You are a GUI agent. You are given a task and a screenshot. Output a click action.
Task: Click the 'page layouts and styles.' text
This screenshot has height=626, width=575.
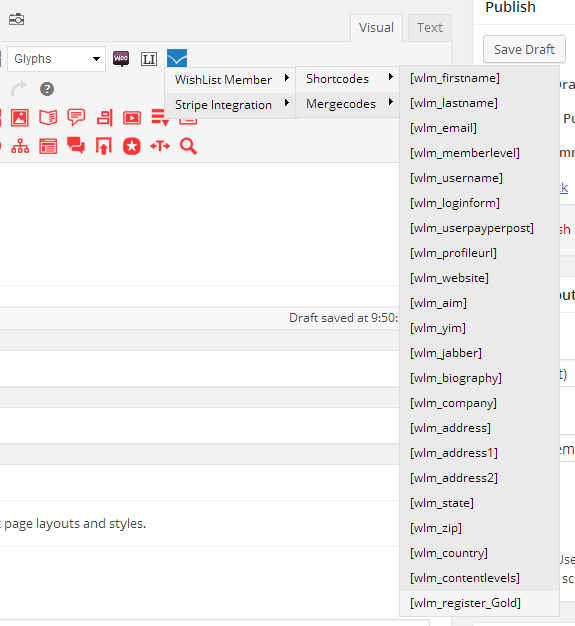click(75, 523)
